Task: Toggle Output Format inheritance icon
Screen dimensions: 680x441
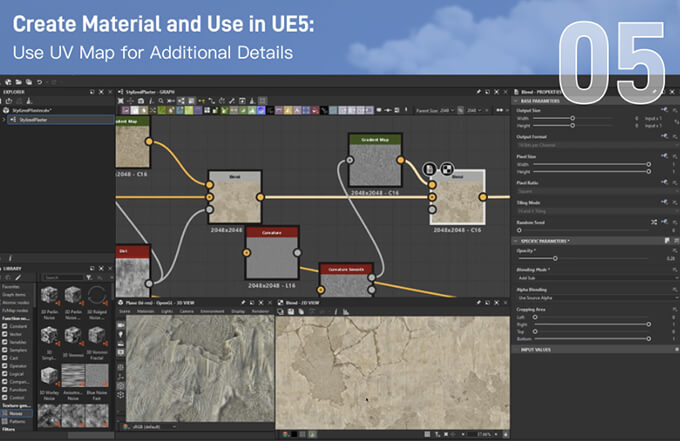Action: click(664, 136)
